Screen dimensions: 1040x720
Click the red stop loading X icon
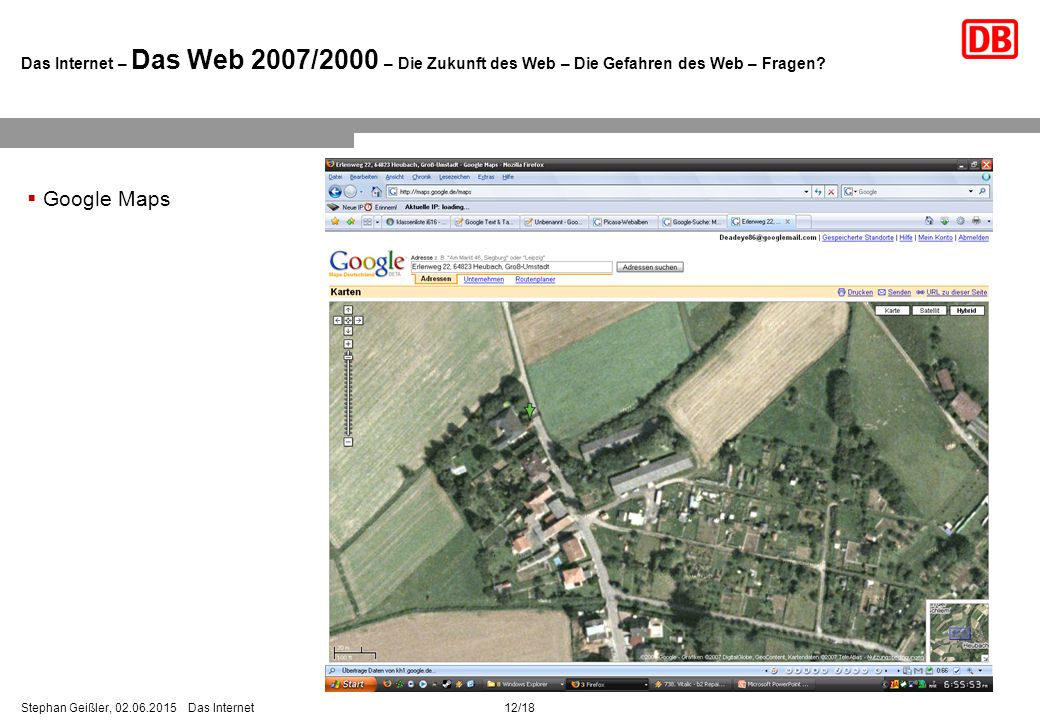click(x=830, y=192)
